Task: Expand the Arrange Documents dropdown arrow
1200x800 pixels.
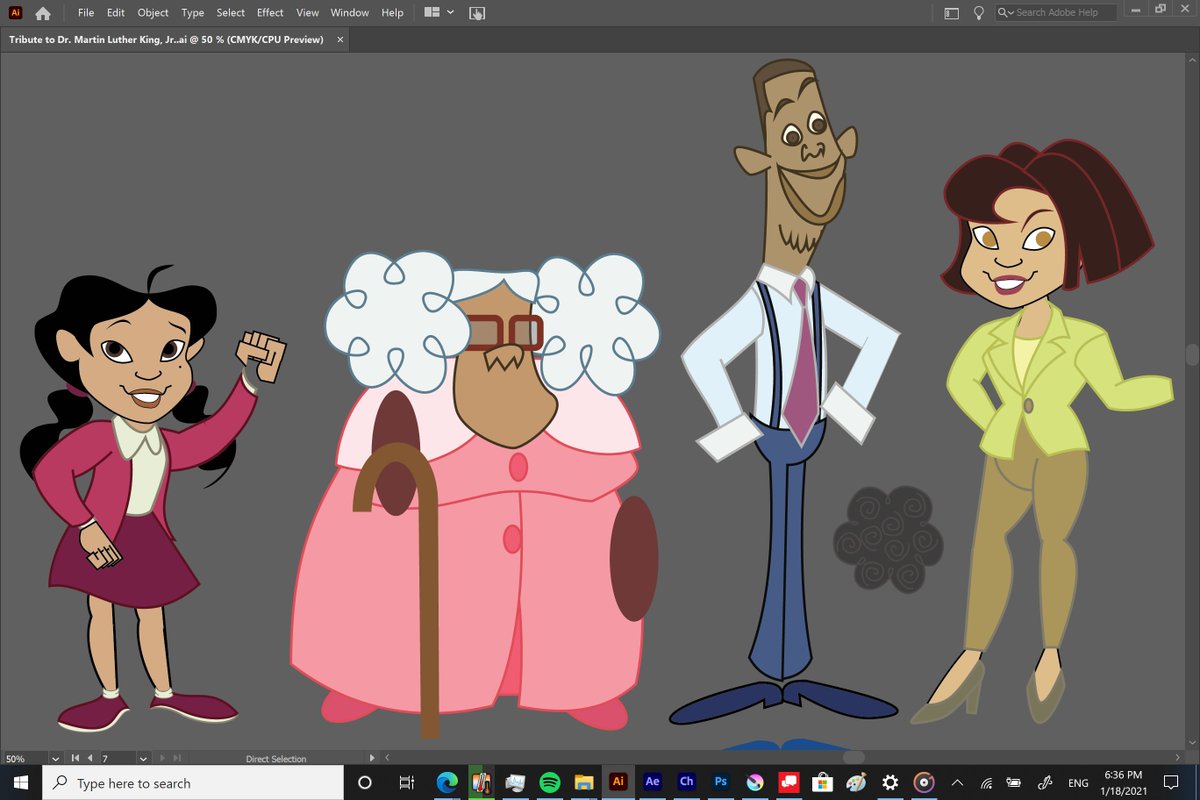Action: (x=450, y=13)
